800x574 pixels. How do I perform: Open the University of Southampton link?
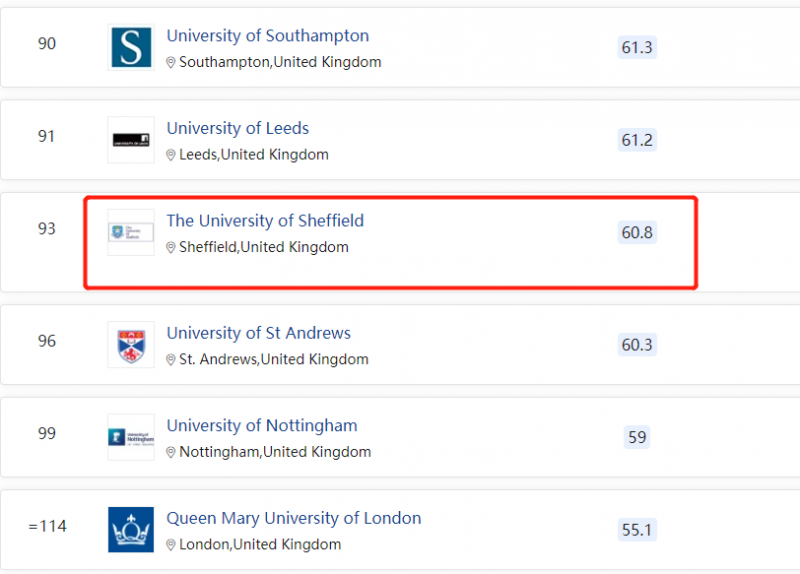click(268, 36)
